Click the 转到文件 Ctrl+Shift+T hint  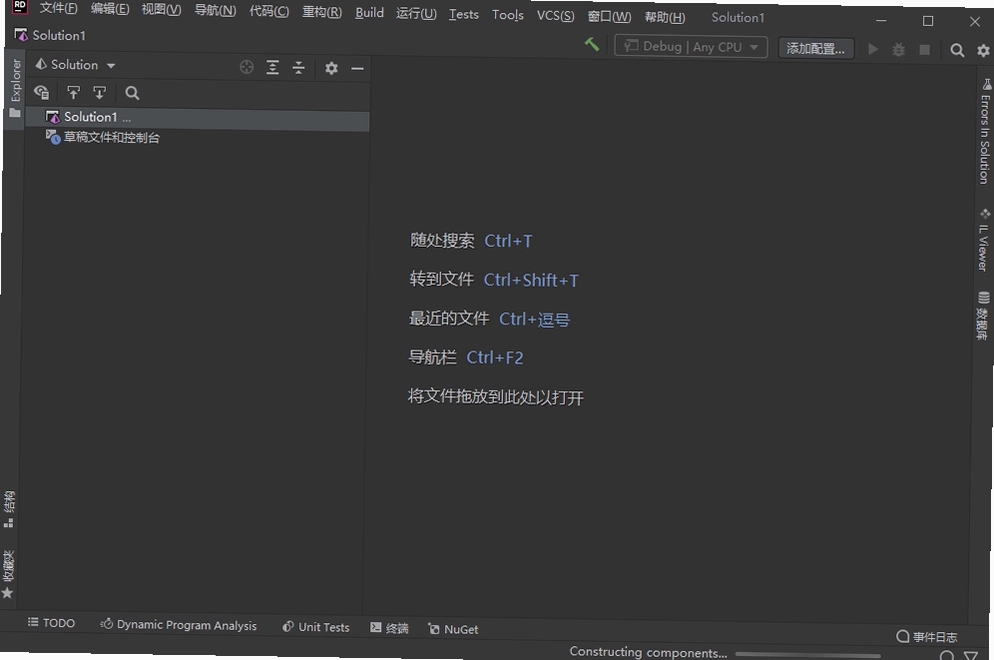pyautogui.click(x=494, y=280)
